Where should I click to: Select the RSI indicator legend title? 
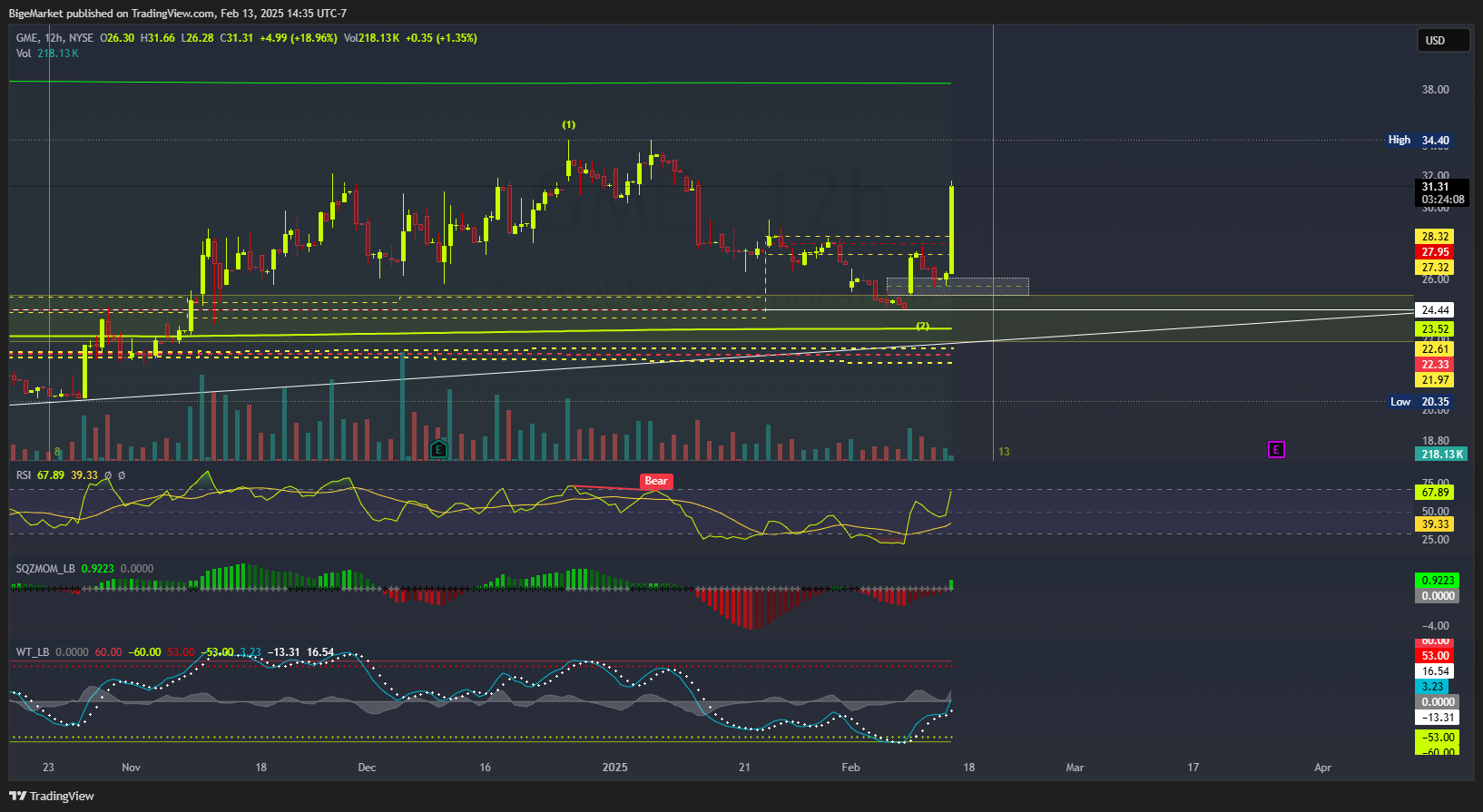click(24, 474)
